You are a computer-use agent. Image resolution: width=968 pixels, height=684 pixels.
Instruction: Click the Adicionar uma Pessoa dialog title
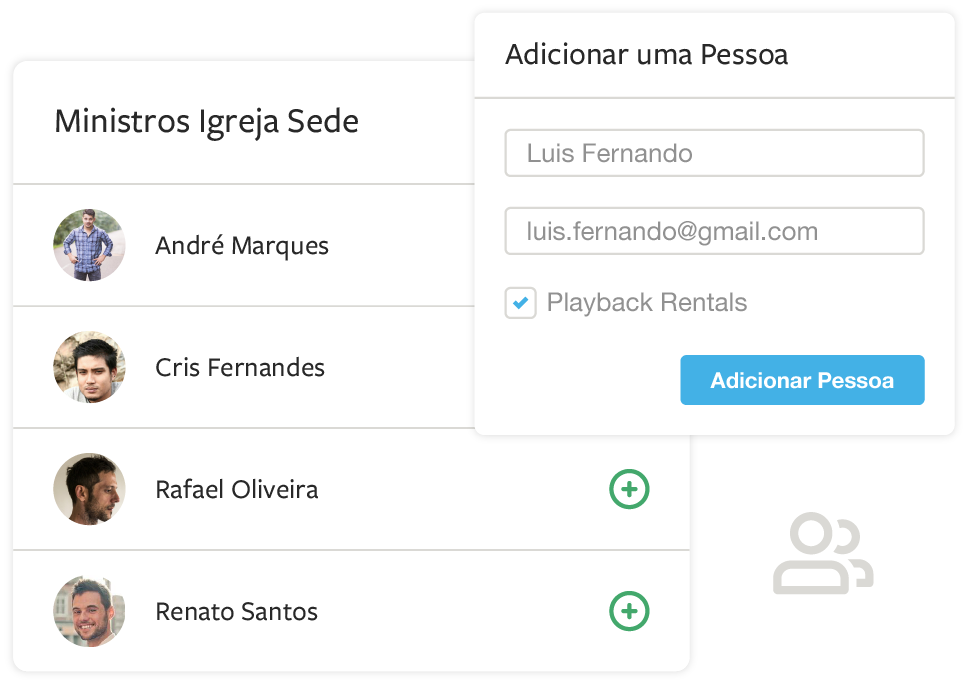tap(646, 54)
